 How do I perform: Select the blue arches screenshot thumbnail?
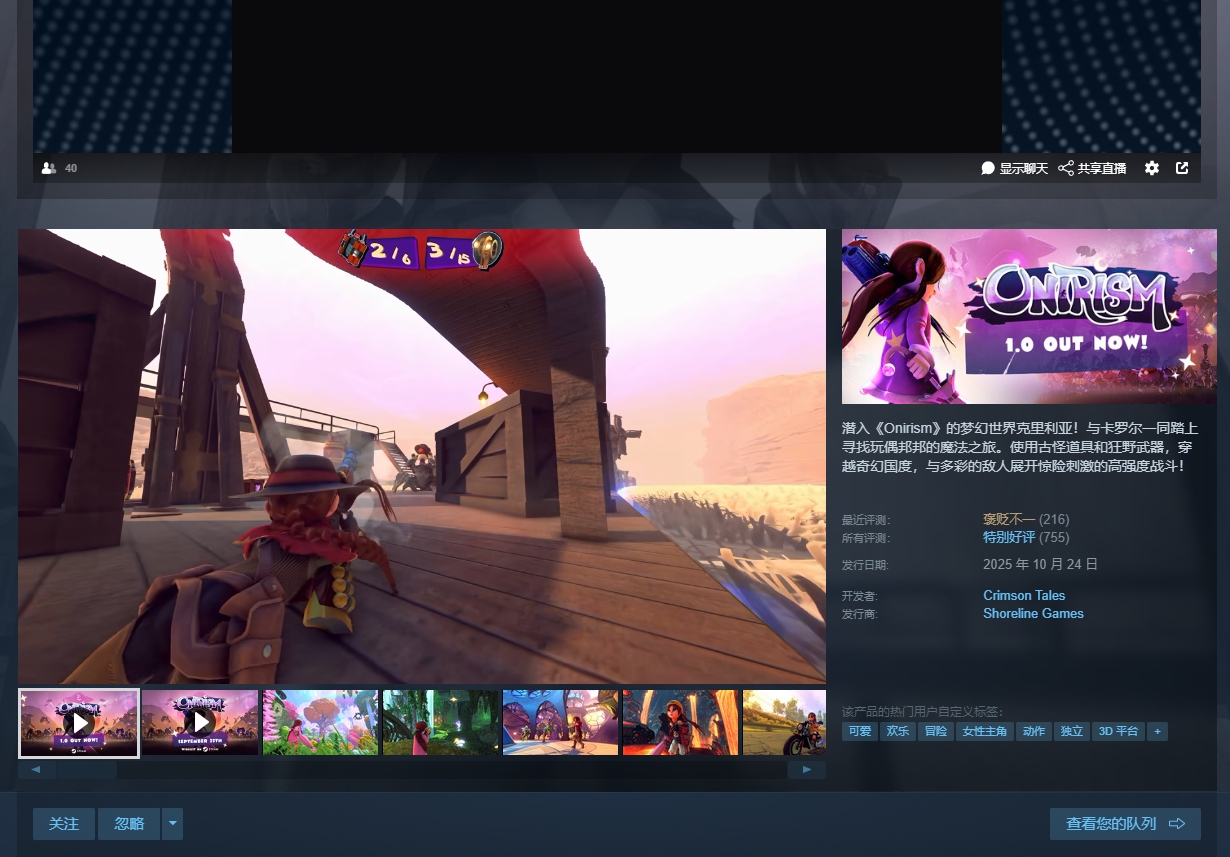[x=560, y=722]
